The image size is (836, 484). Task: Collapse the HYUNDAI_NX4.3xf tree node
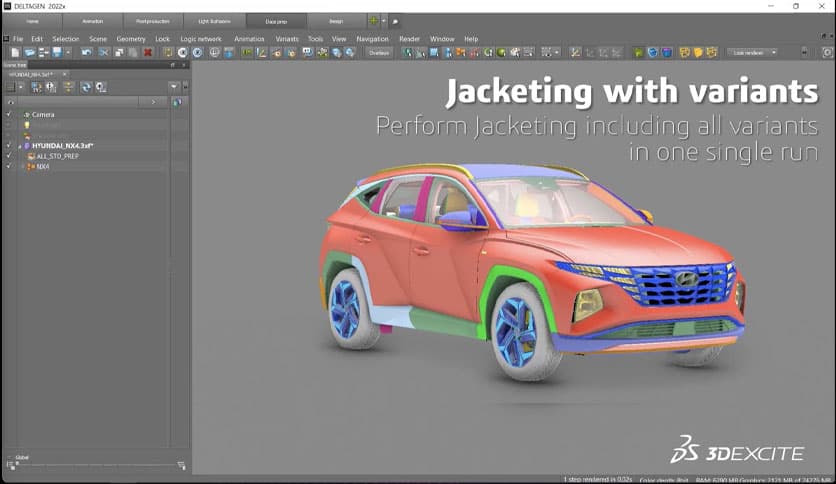tap(20, 145)
